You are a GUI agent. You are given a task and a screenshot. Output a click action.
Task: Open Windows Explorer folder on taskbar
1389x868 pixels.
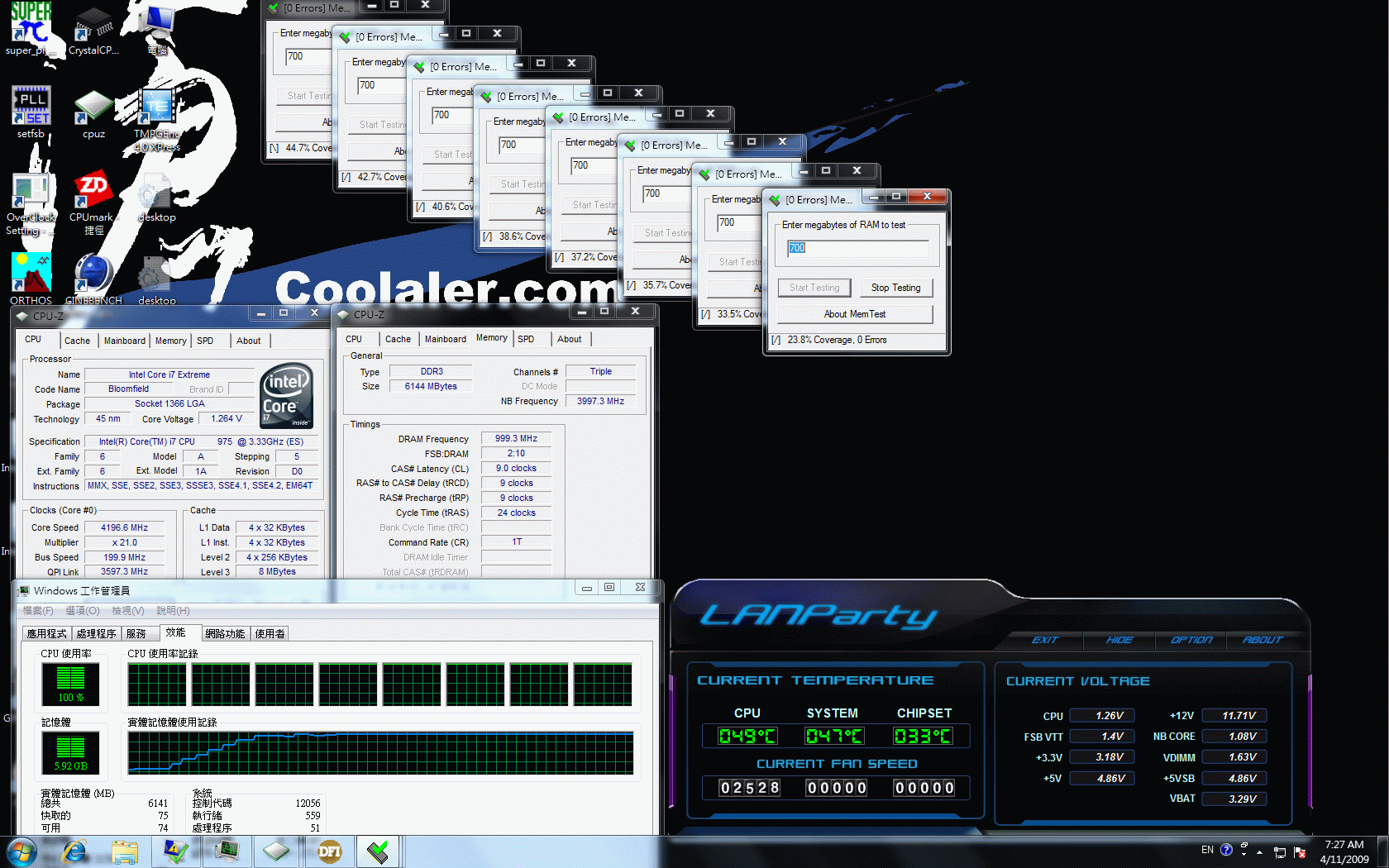click(125, 851)
